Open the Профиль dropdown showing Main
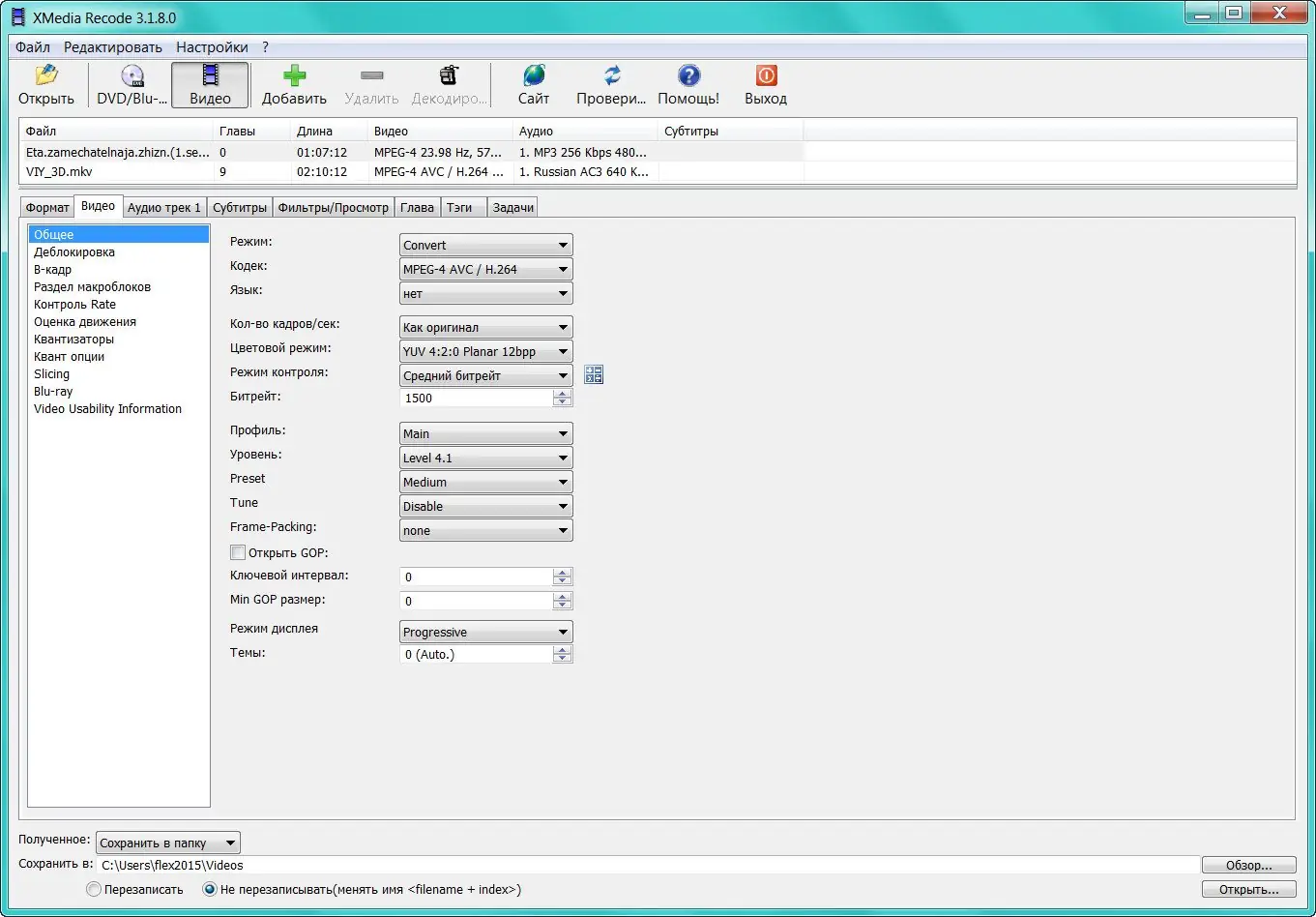 (x=486, y=433)
